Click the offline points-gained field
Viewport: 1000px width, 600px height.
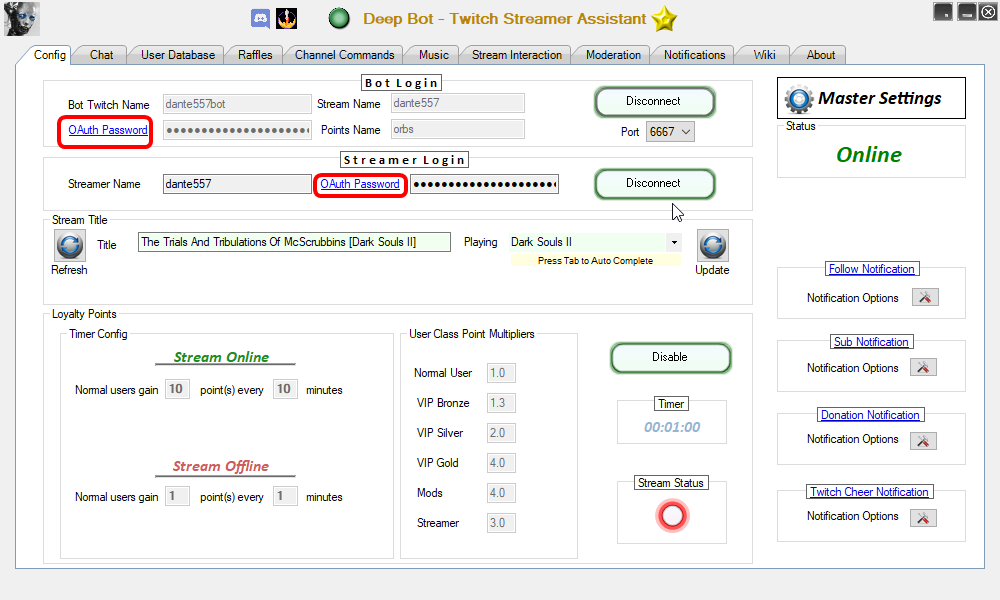[x=177, y=496]
